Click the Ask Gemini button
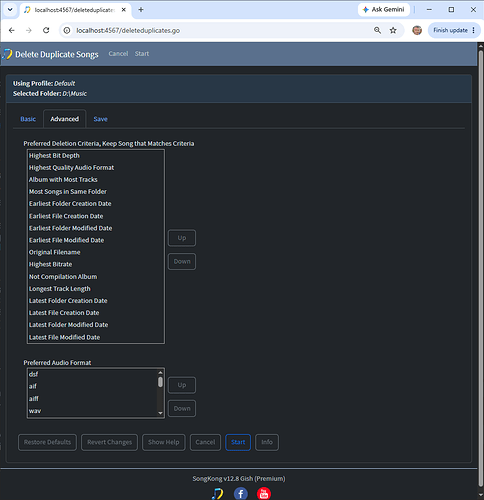484x500 pixels. point(384,10)
